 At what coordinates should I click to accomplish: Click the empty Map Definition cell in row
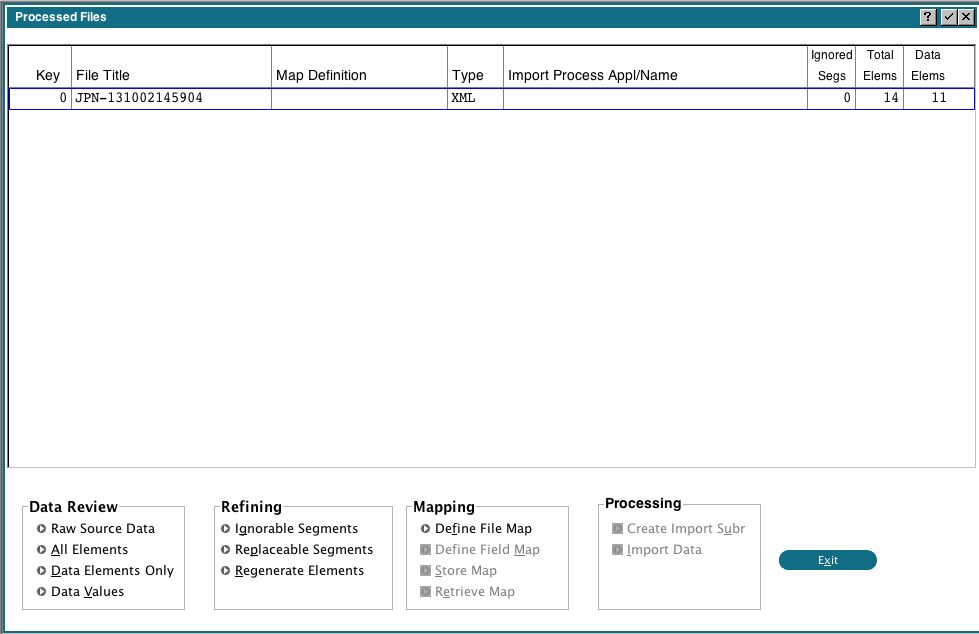359,98
